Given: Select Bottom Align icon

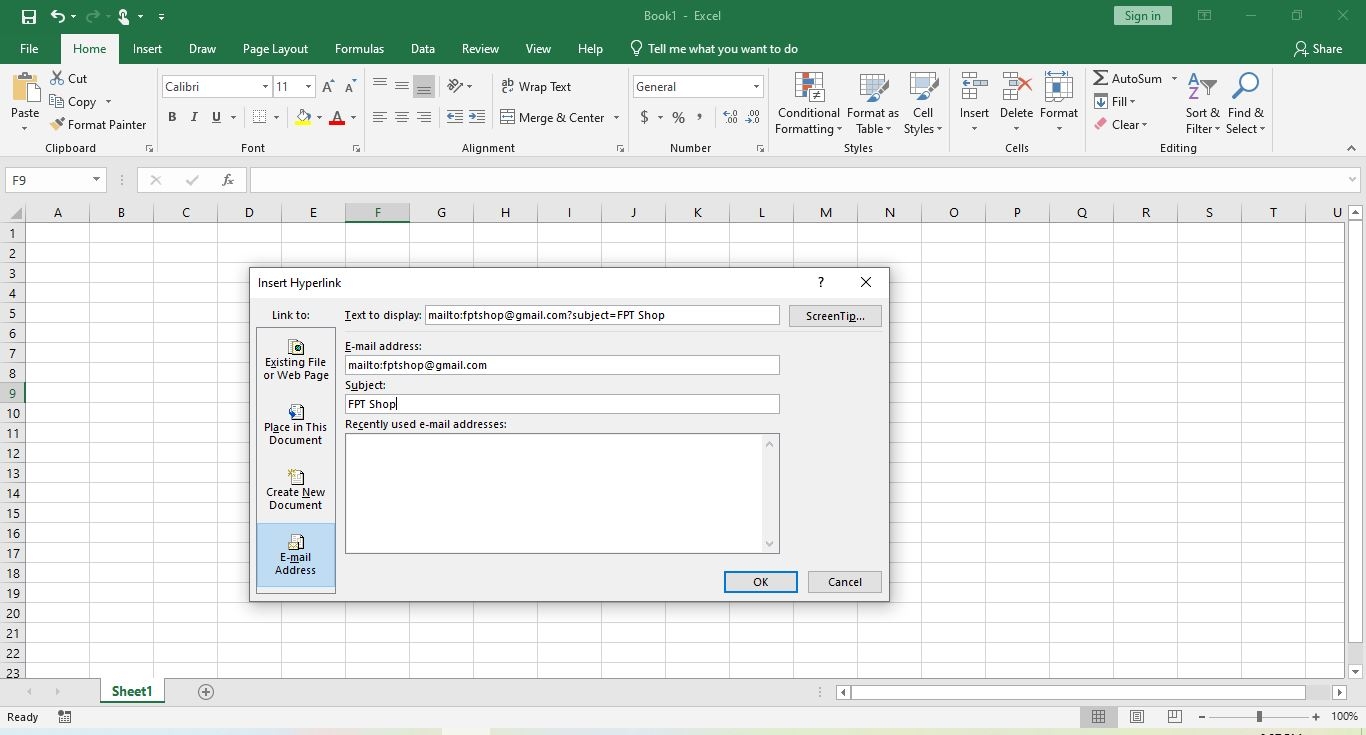Looking at the screenshot, I should point(424,87).
